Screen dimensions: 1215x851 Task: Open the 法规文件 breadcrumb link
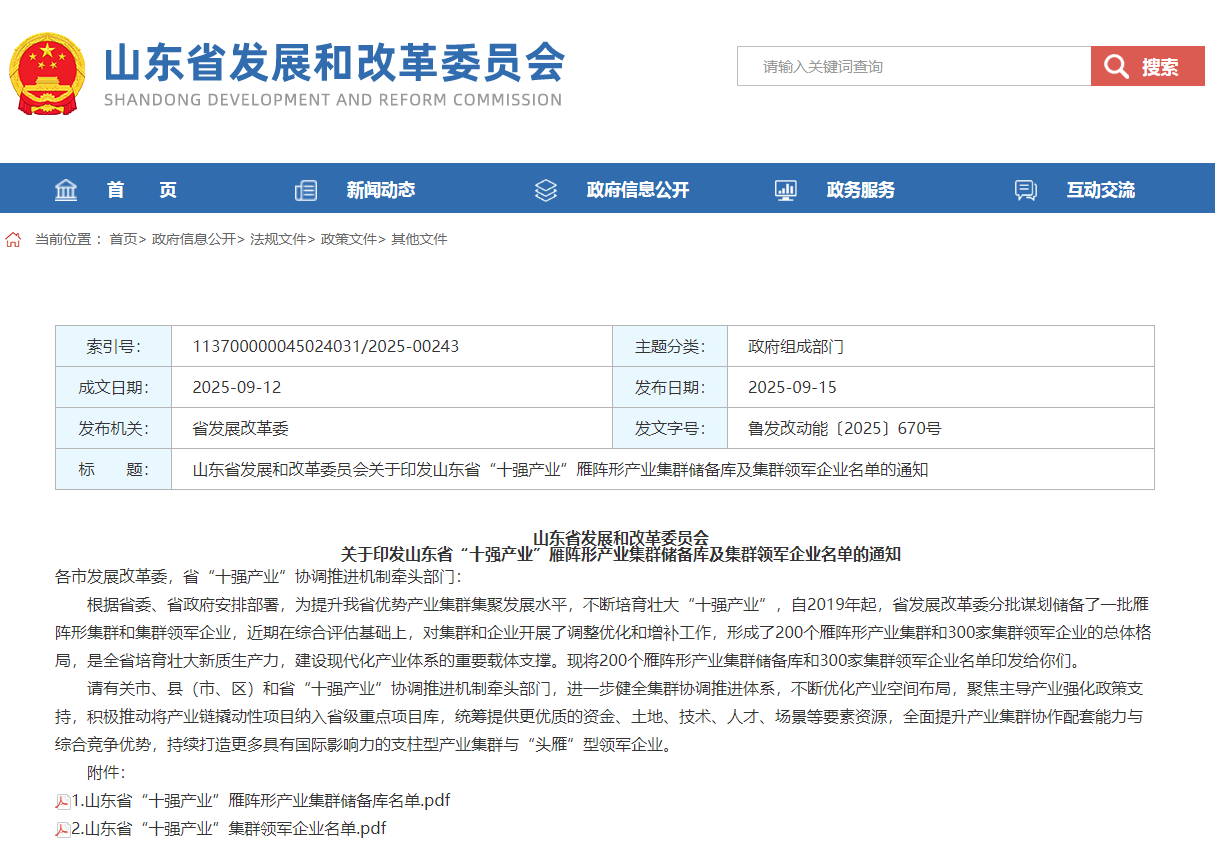(278, 240)
